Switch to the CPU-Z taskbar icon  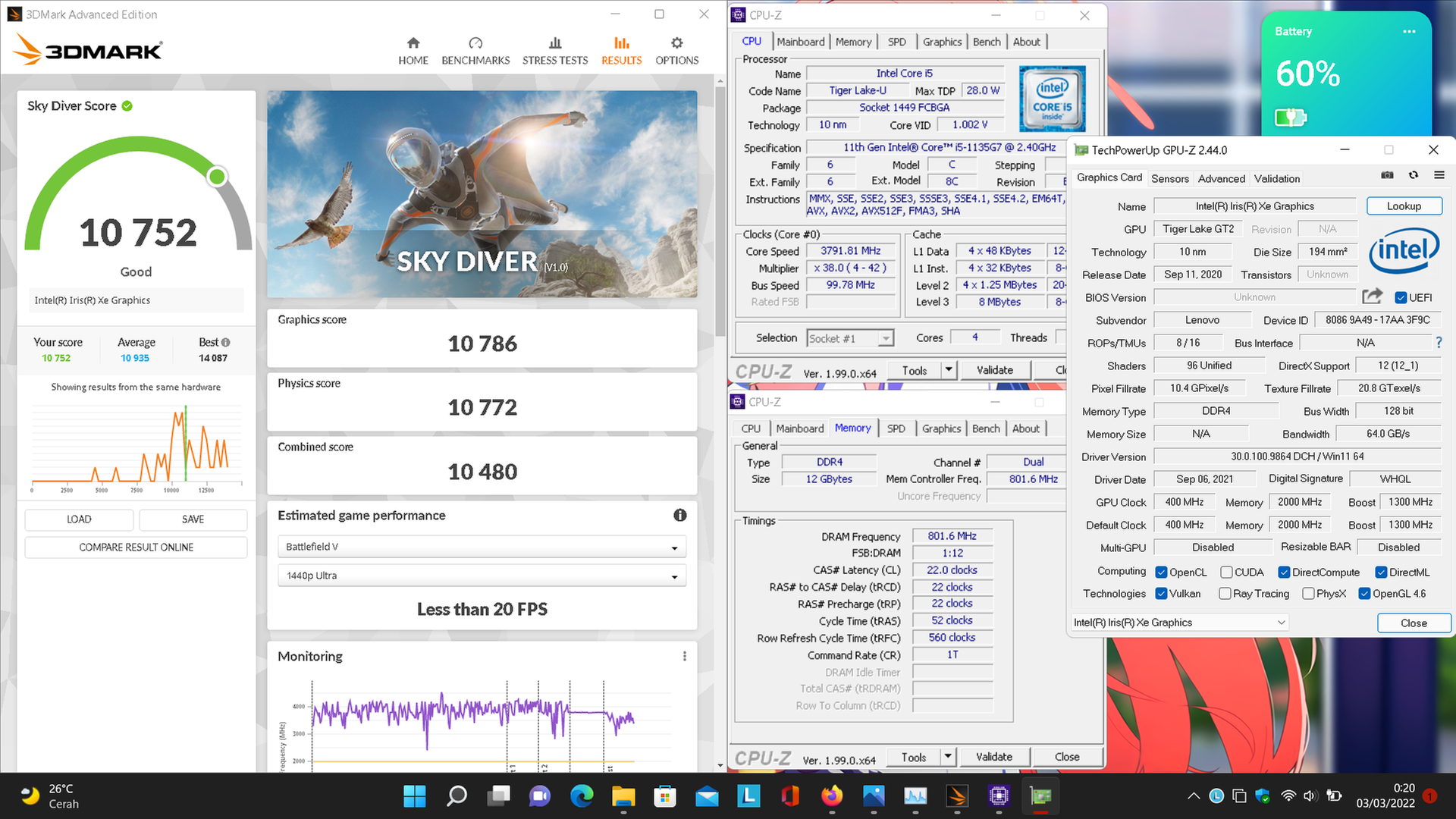coord(999,795)
